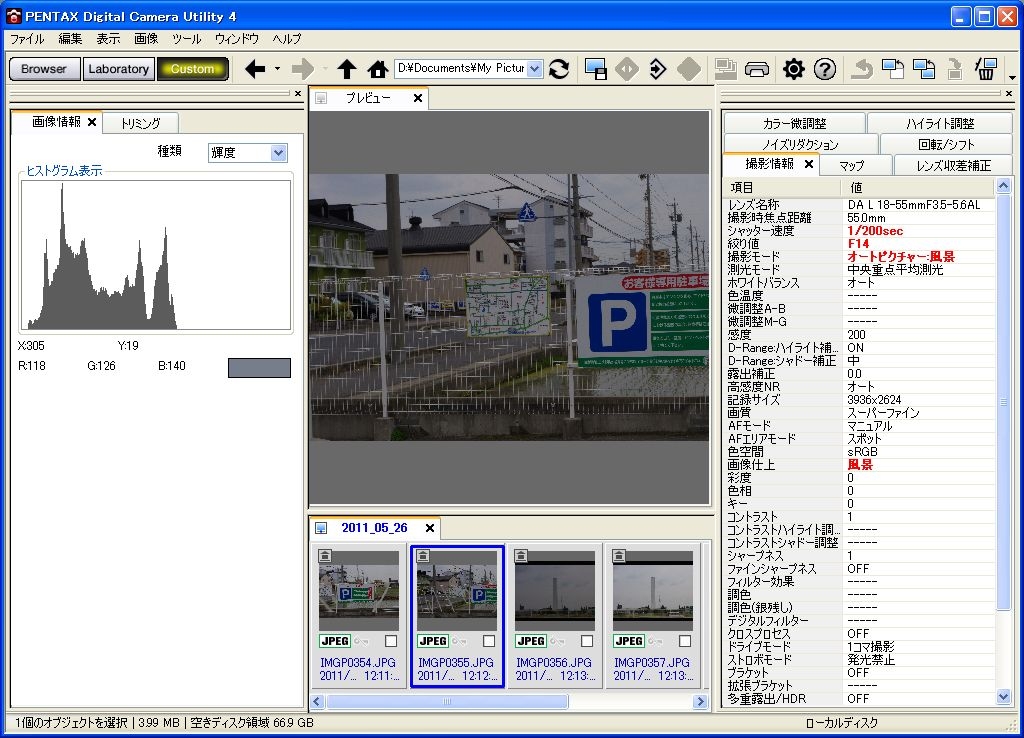Open the back button history dropdown arrow
Screen dimensions: 1024x738
tap(277, 69)
